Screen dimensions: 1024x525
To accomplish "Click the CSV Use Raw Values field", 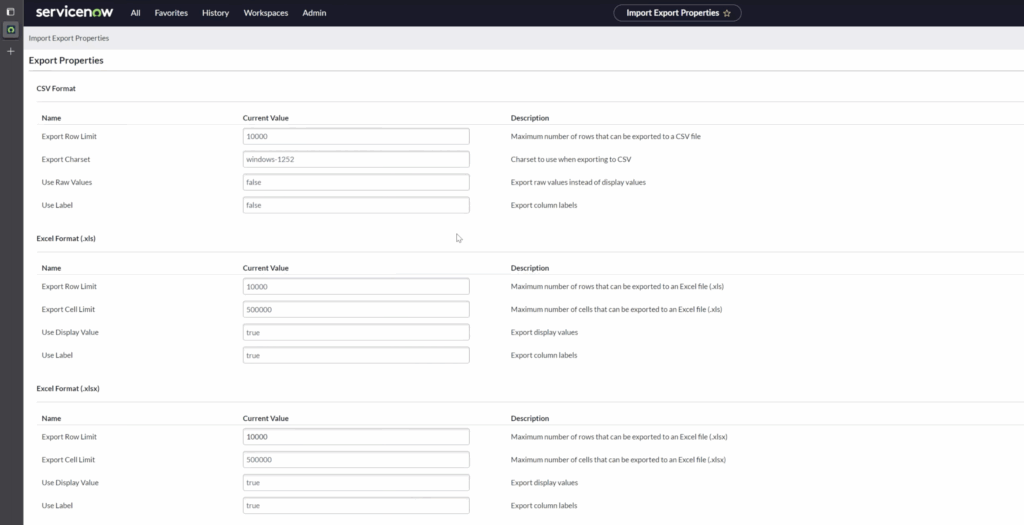I will [x=356, y=182].
